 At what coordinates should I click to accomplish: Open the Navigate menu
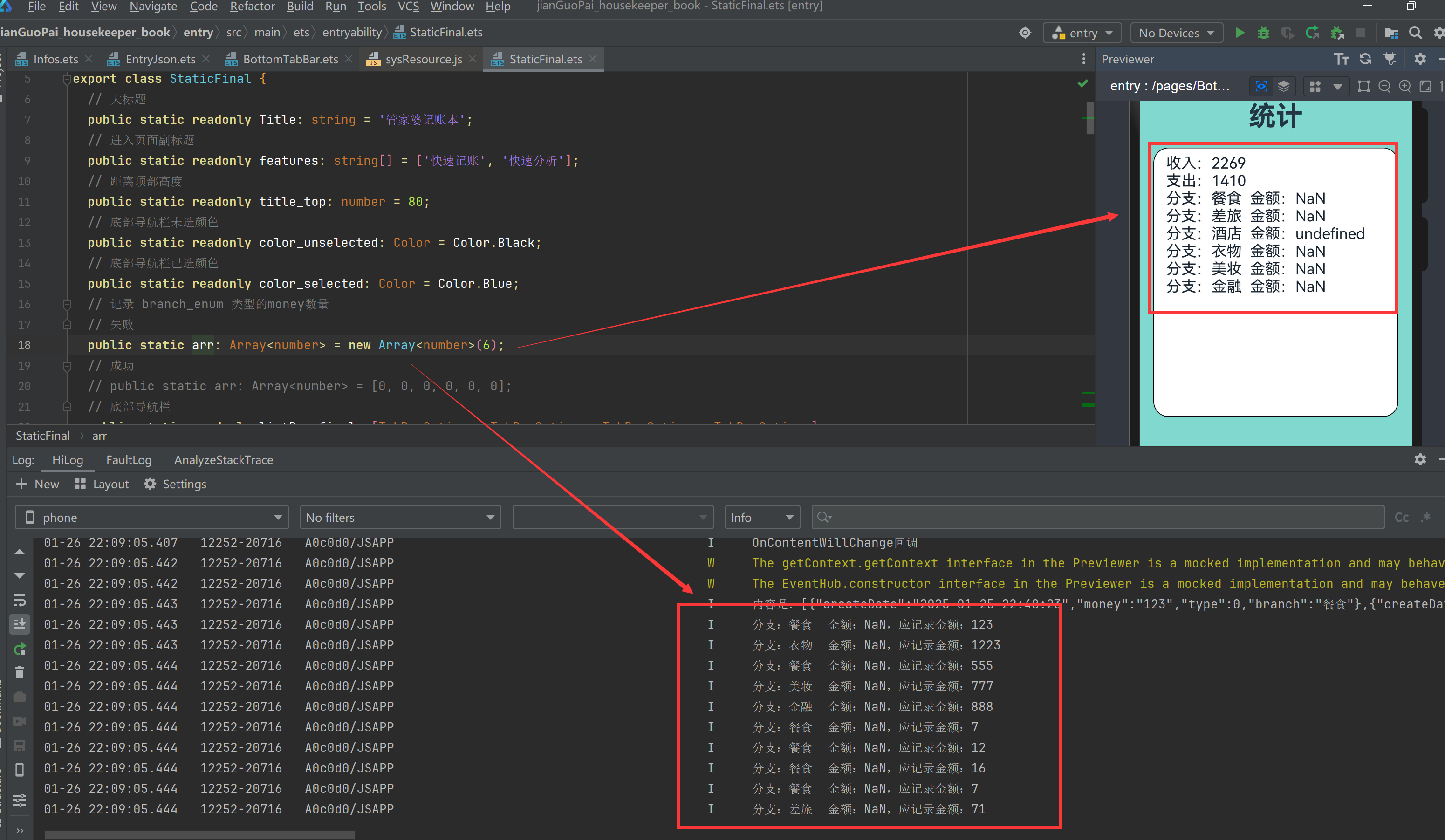tap(153, 7)
